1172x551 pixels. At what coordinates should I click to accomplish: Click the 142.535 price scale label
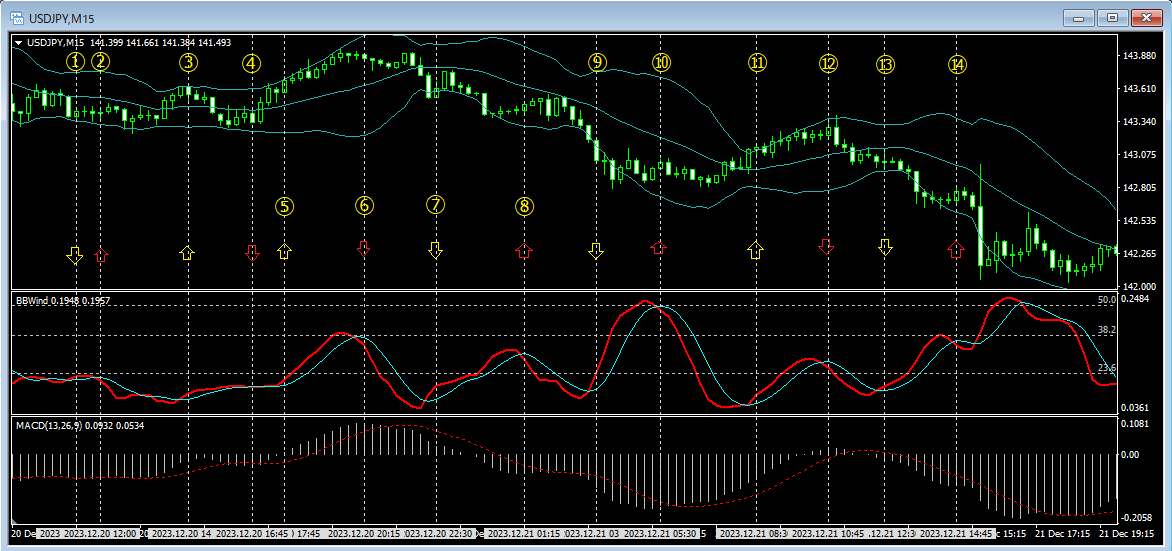[x=1138, y=221]
